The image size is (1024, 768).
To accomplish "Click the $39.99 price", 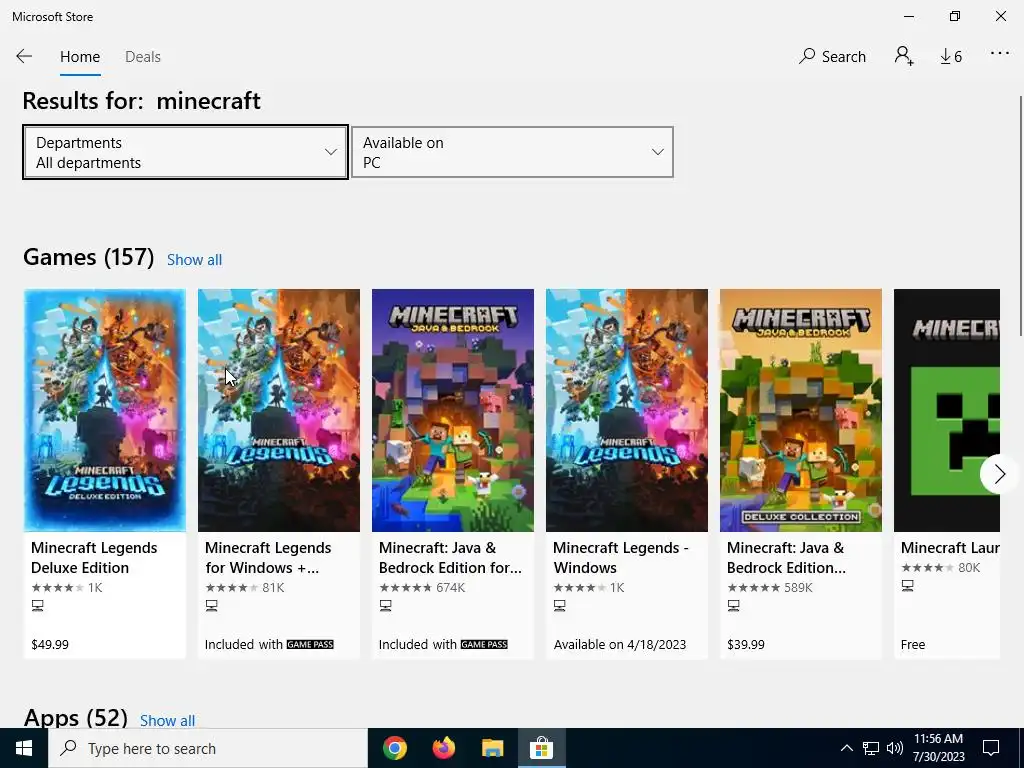I will 746,645.
